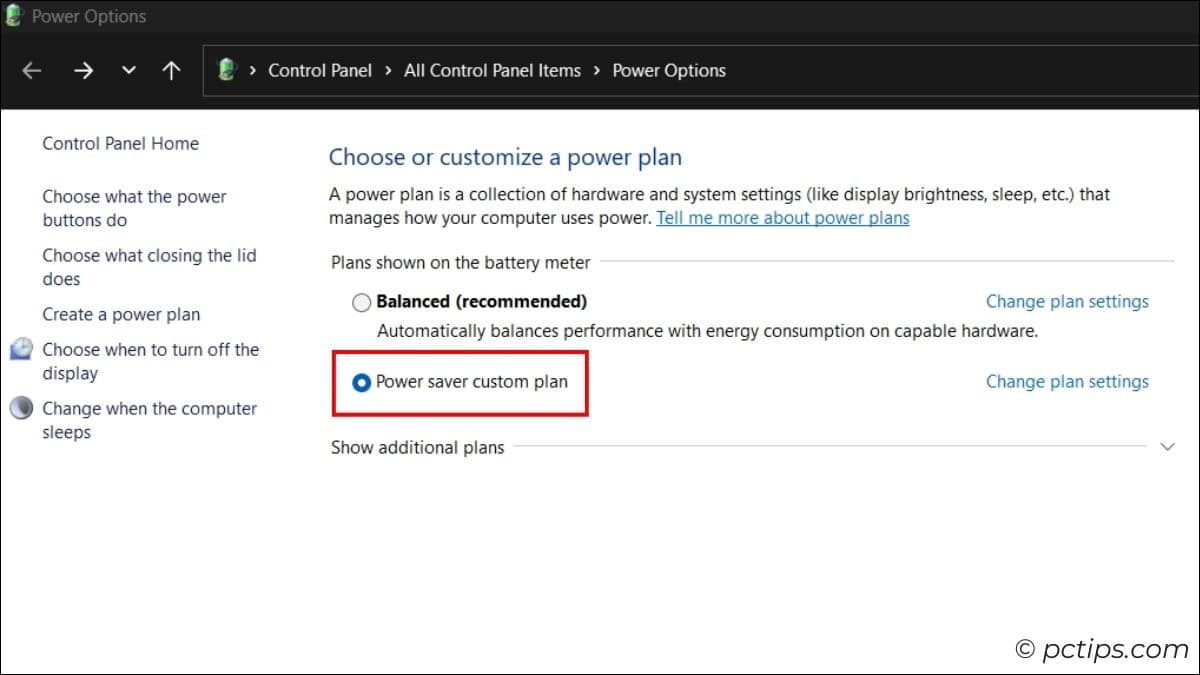Go to All Control Panel Items breadcrumb
The height and width of the screenshot is (675, 1200).
coord(492,70)
